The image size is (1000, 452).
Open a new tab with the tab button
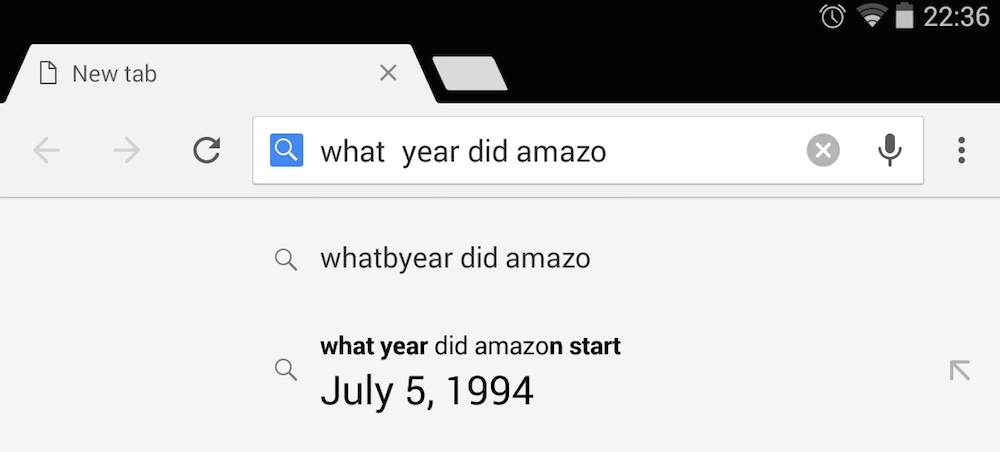pyautogui.click(x=470, y=75)
